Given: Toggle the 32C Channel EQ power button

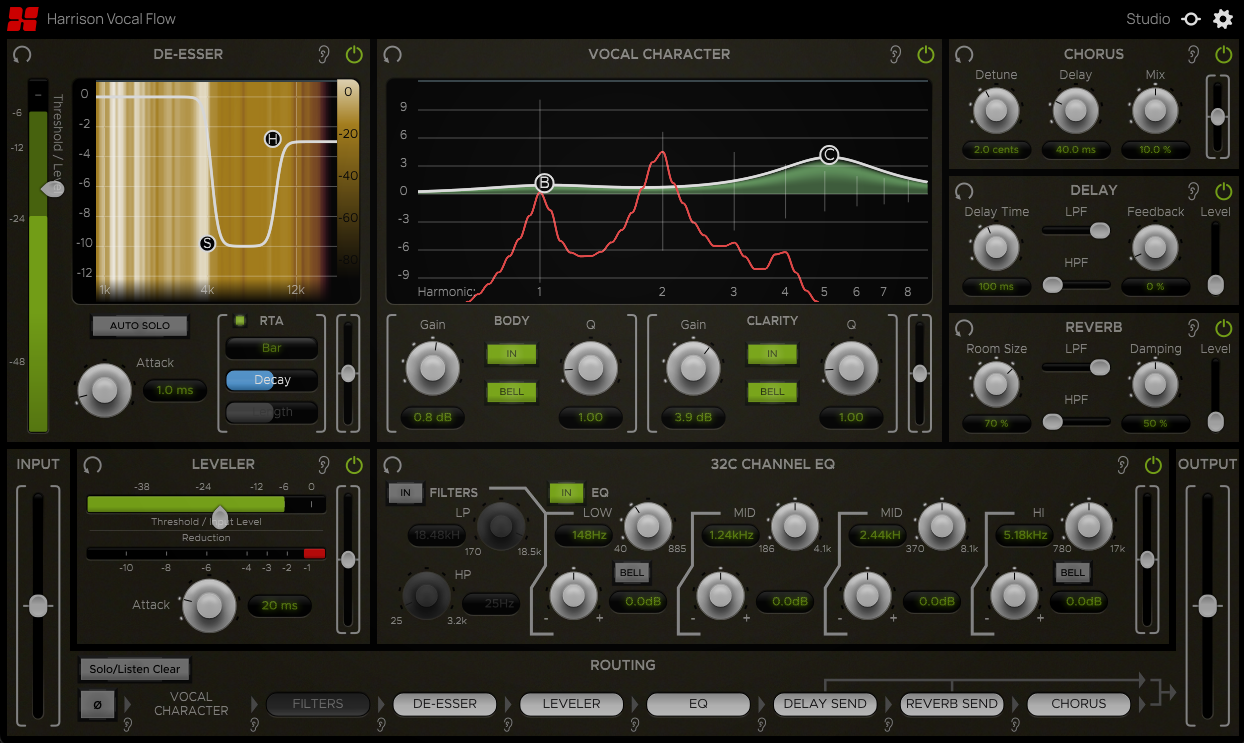Looking at the screenshot, I should [1154, 465].
